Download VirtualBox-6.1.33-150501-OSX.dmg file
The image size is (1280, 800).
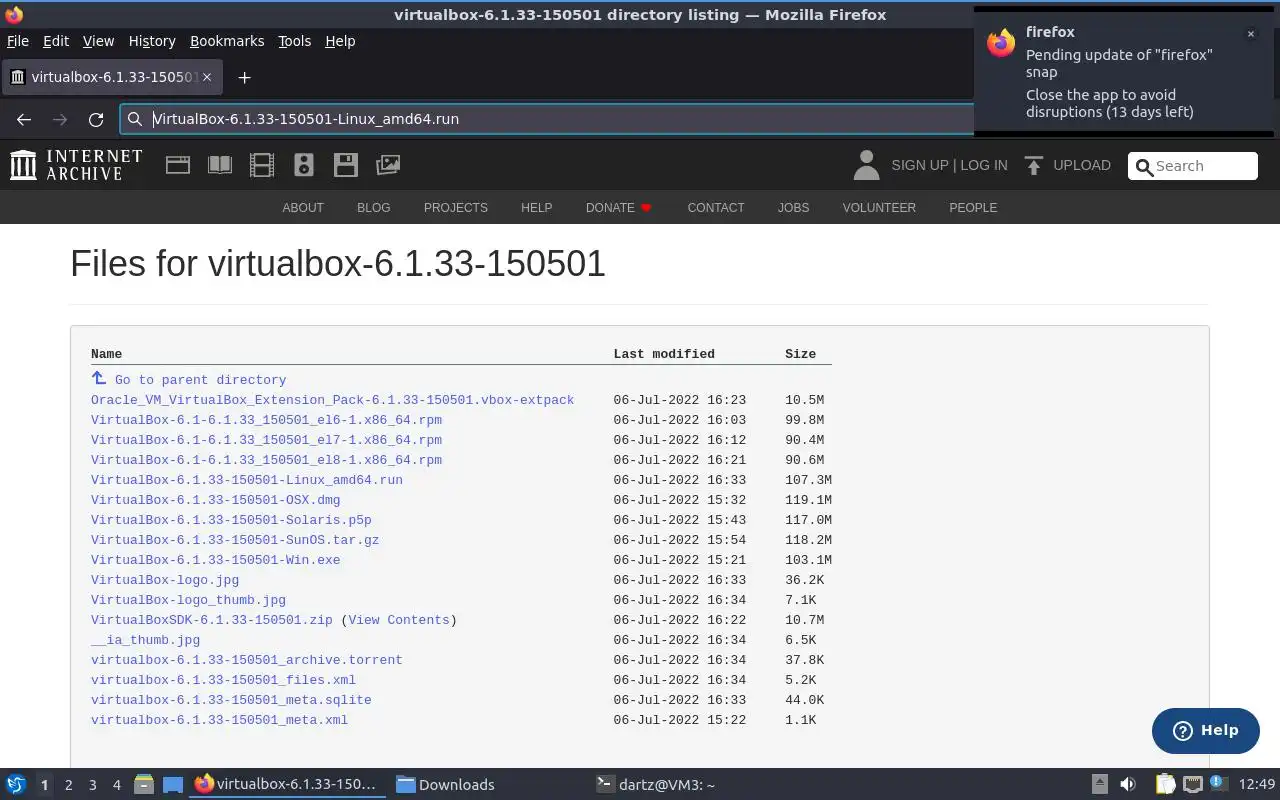[x=215, y=500]
